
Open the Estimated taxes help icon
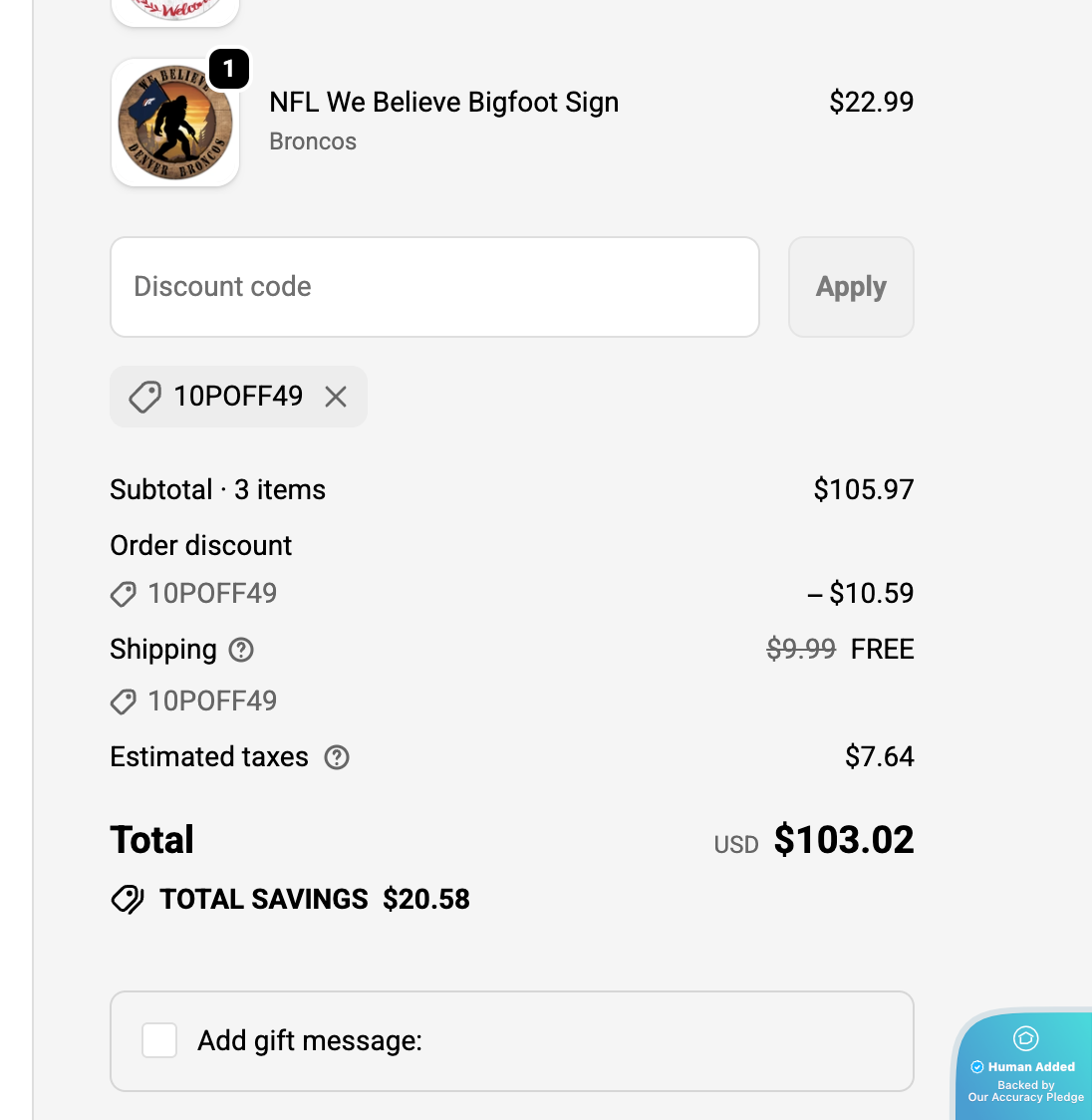click(337, 757)
